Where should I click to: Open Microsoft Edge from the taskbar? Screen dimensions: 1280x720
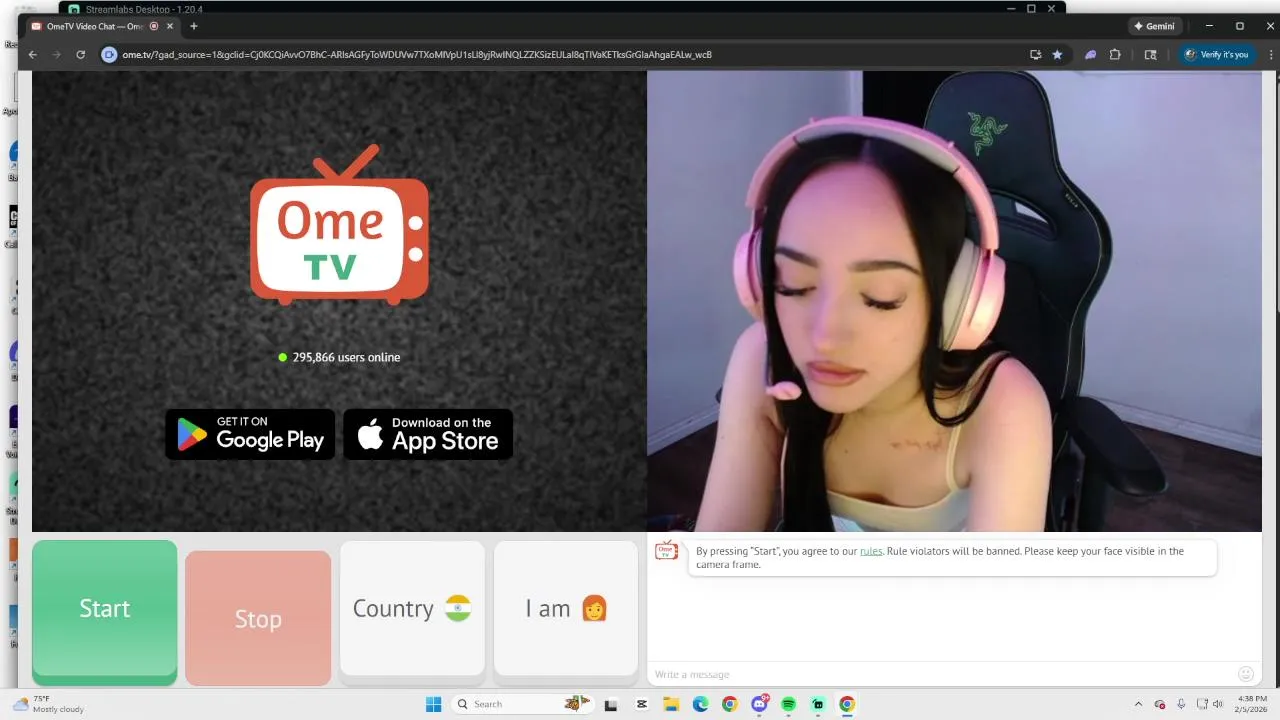[x=701, y=704]
